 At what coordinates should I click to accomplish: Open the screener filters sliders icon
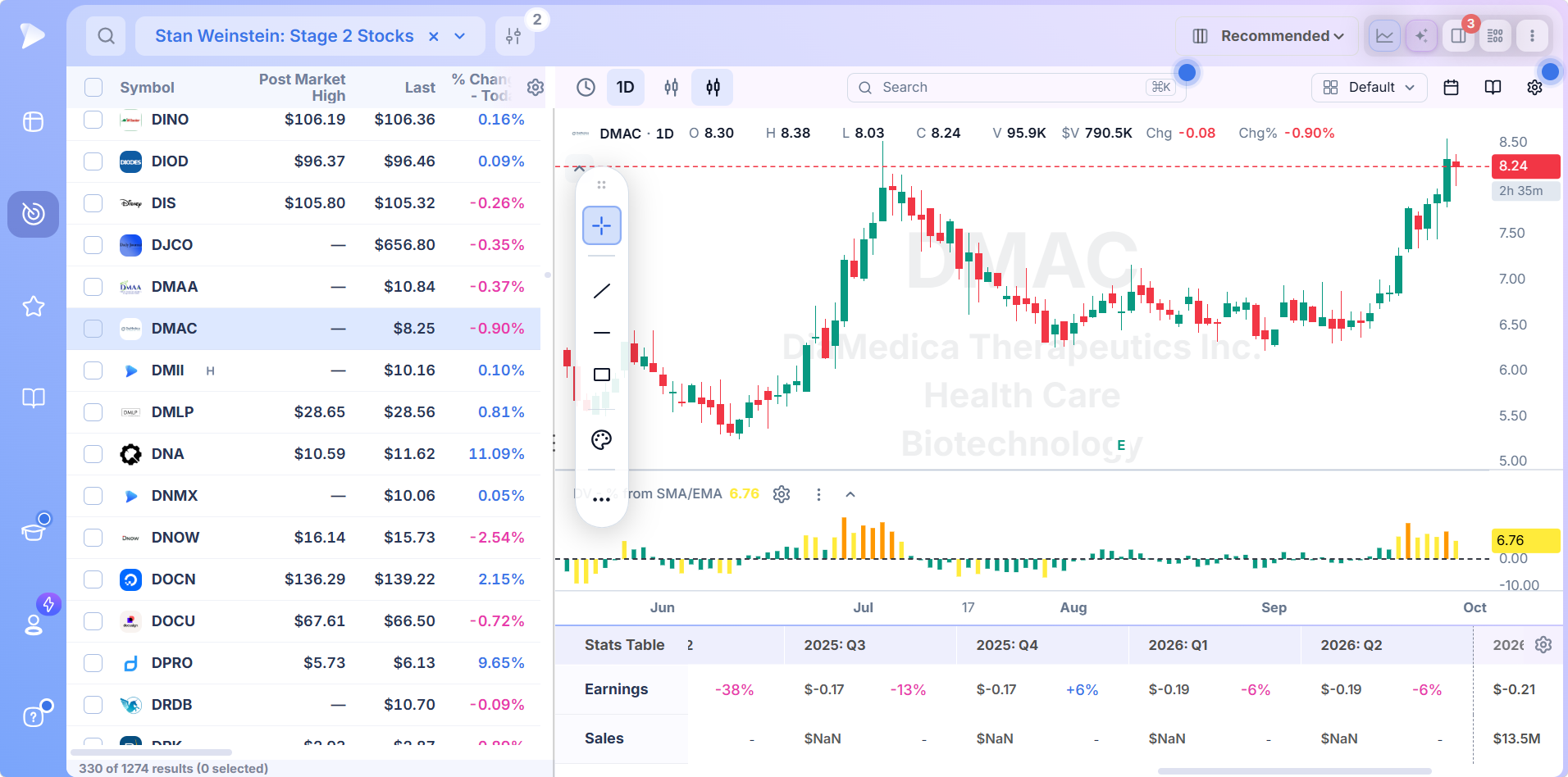(x=513, y=36)
